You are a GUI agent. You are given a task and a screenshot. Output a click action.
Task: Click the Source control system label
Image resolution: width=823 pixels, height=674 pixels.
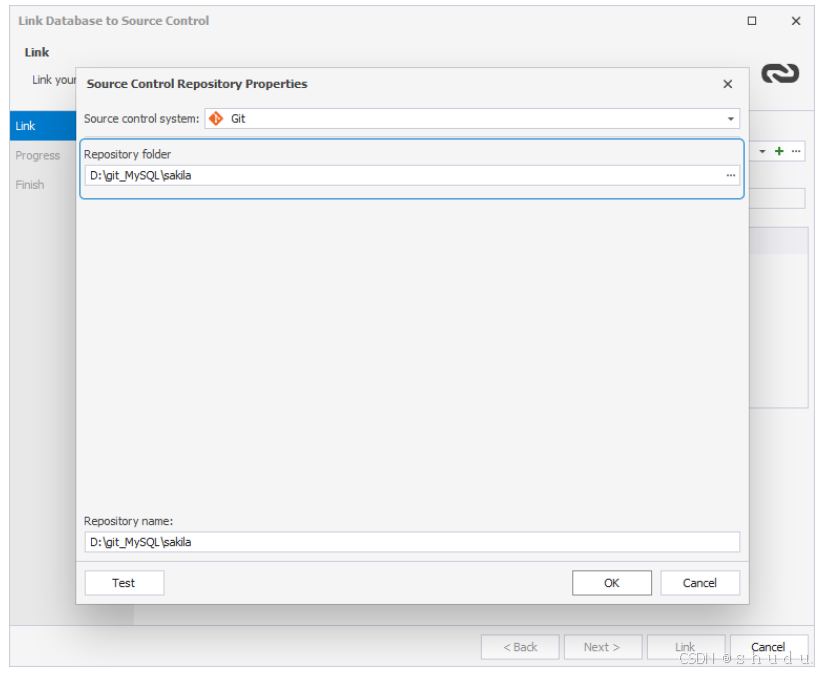(142, 119)
